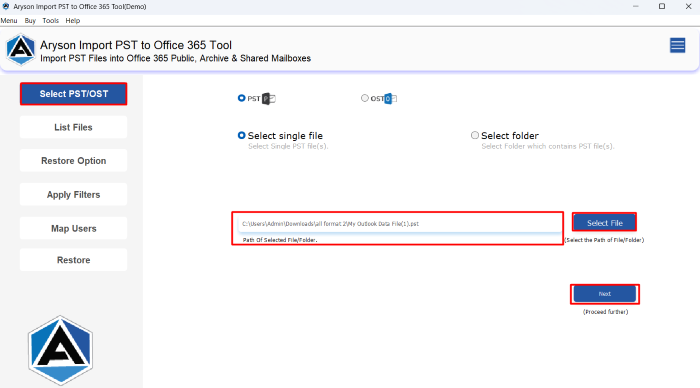Select the PST radio button
This screenshot has height=388, width=700.
pos(242,98)
